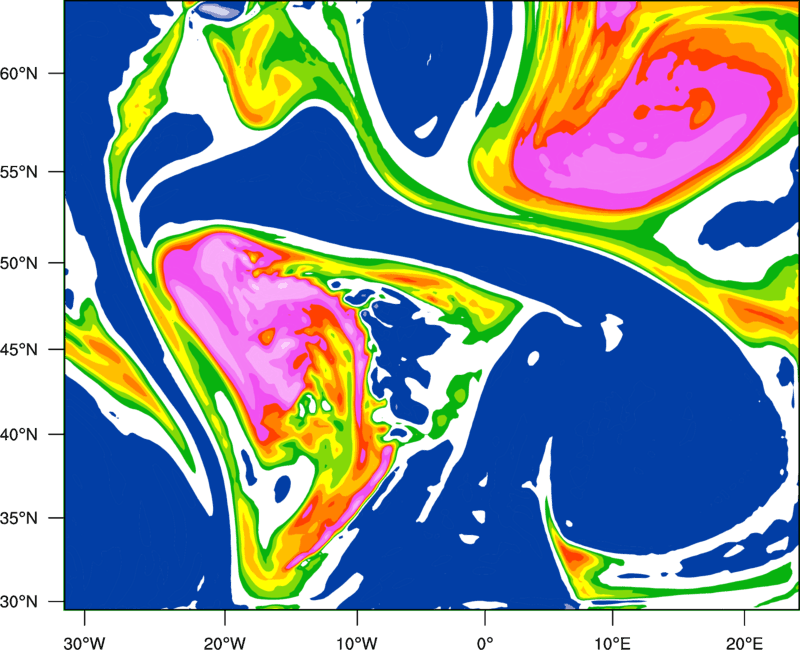Click the 45°N latitude label
Screen dimensions: 800x650
pyautogui.click(x=19, y=349)
